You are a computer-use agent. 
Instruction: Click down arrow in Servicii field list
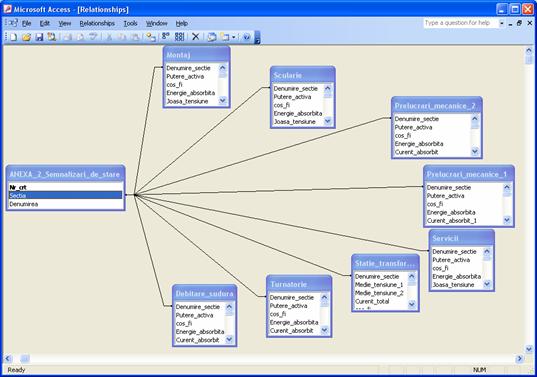coord(487,284)
